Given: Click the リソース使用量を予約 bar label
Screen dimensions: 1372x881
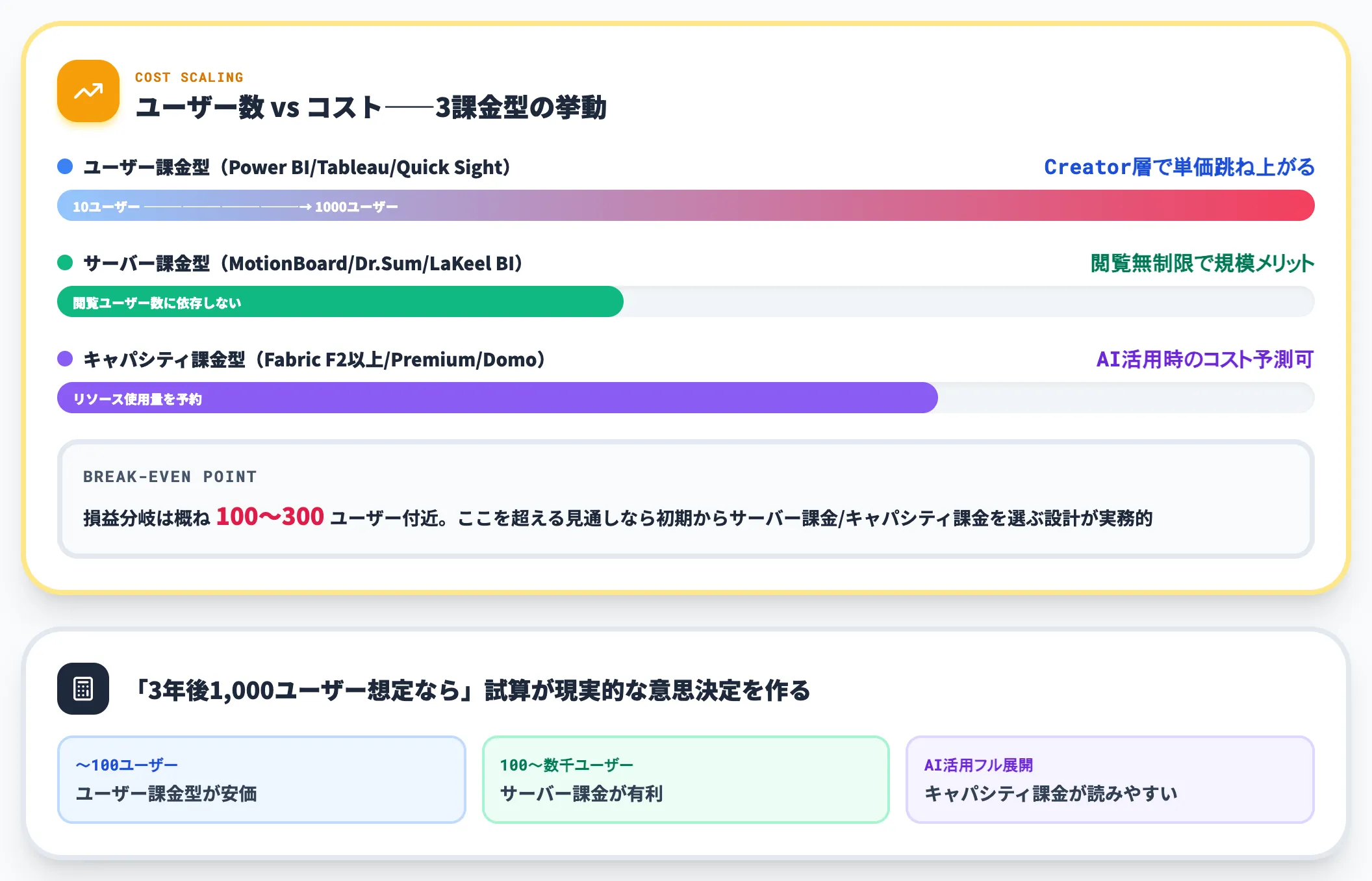Looking at the screenshot, I should [137, 399].
